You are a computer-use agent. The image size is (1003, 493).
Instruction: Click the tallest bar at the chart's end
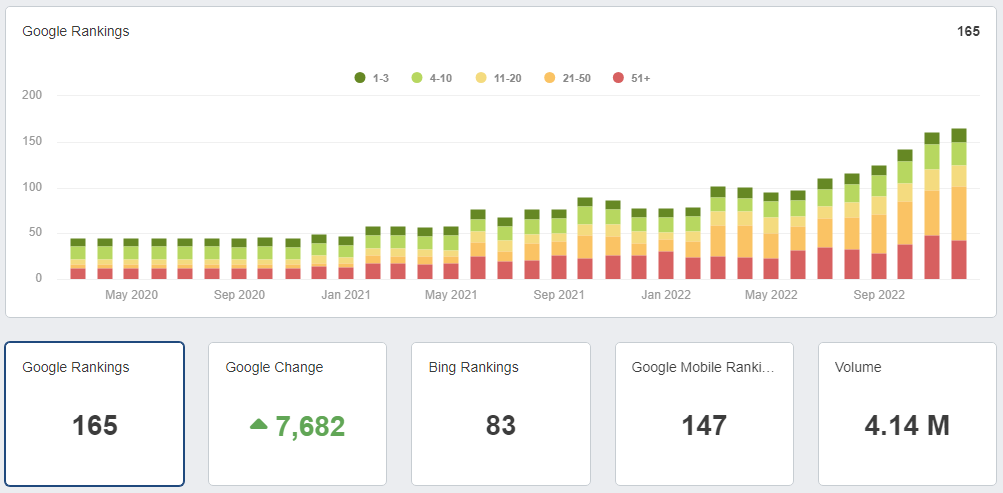coord(959,203)
